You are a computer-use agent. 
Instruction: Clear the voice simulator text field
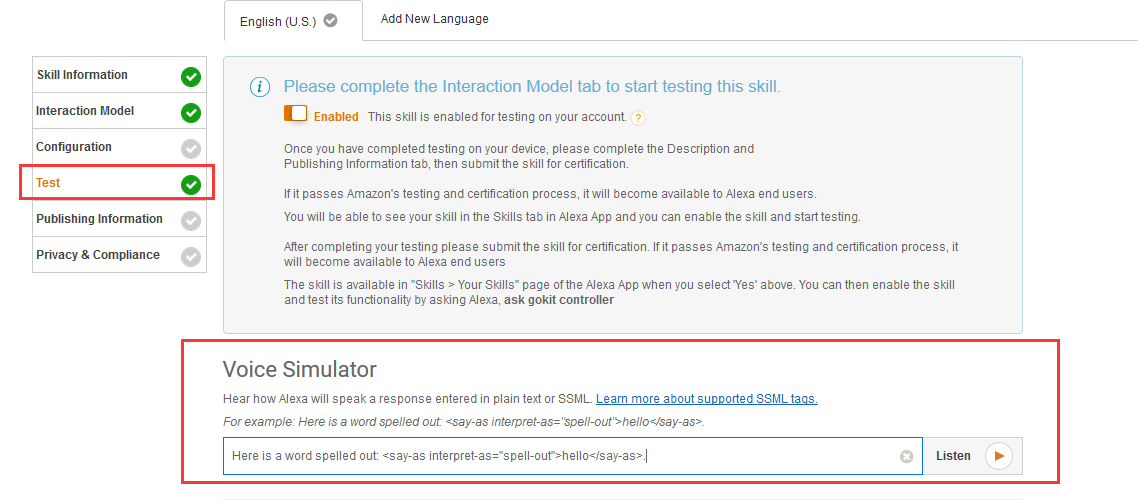[x=906, y=456]
